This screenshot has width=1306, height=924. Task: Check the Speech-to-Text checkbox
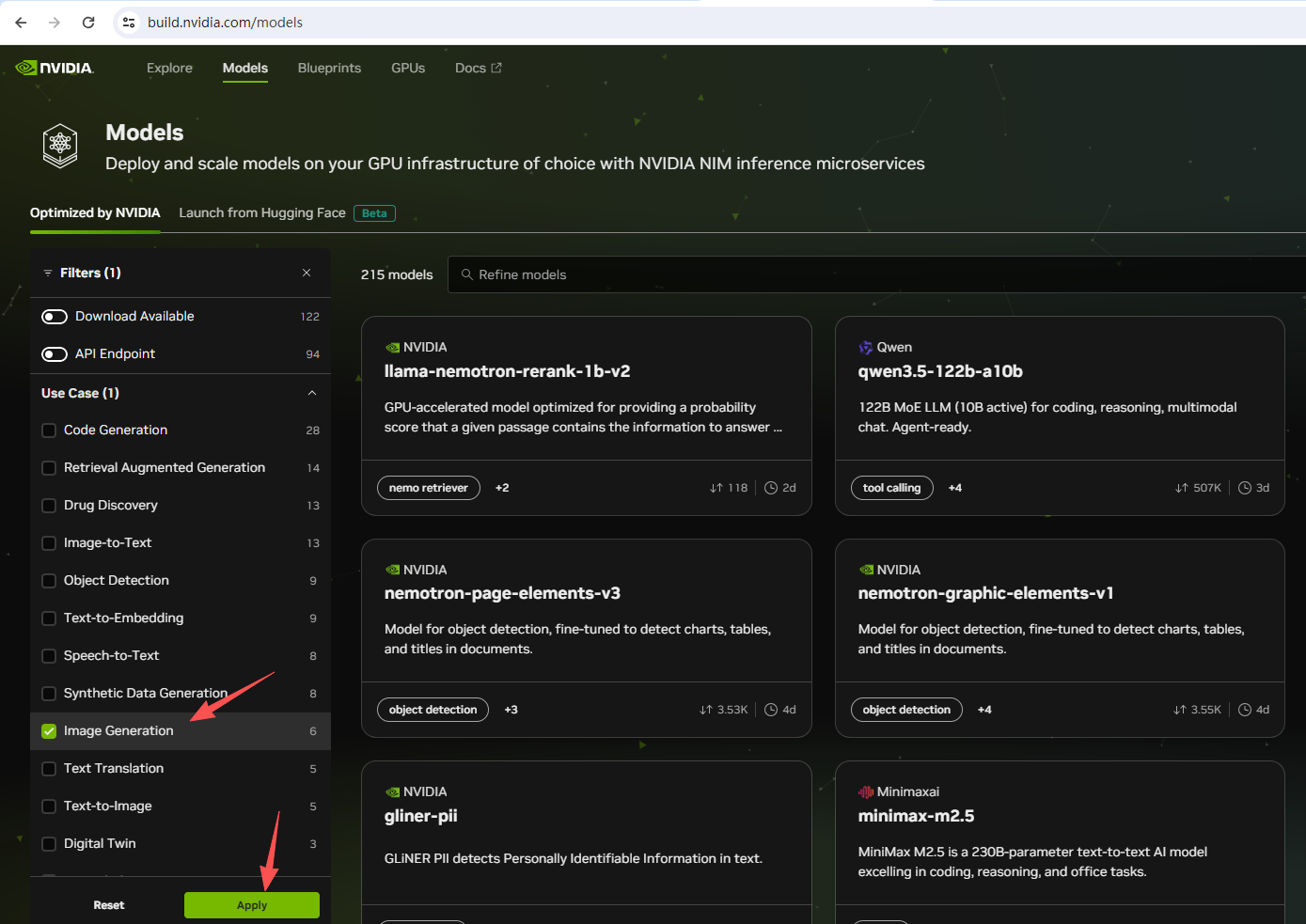[x=49, y=656]
